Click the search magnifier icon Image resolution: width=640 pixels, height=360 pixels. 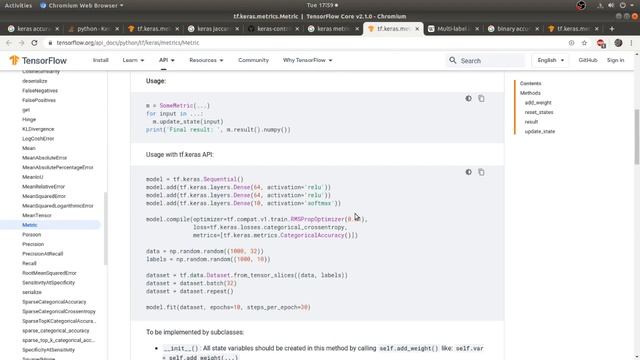(x=453, y=60)
